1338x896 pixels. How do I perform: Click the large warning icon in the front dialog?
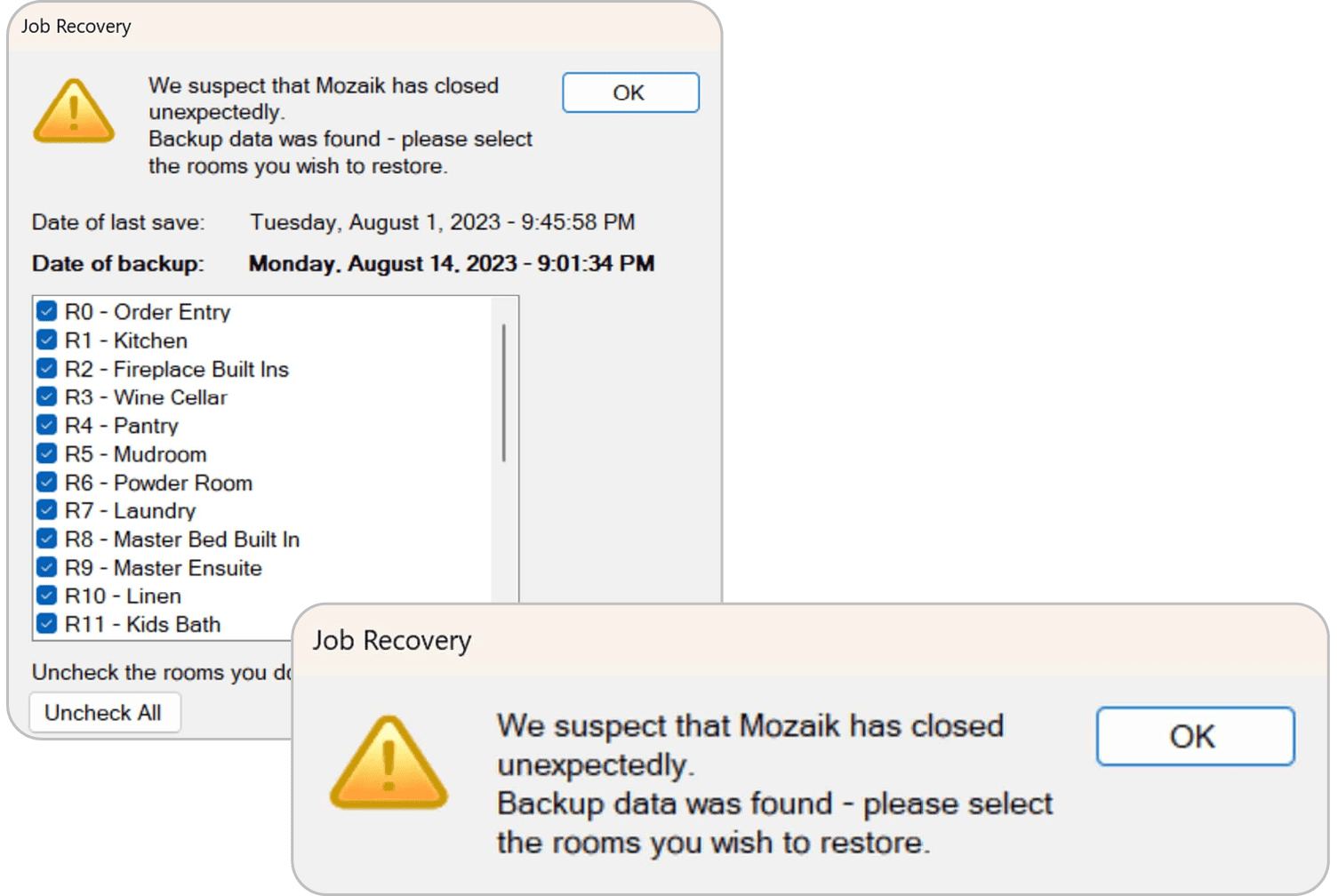click(389, 763)
